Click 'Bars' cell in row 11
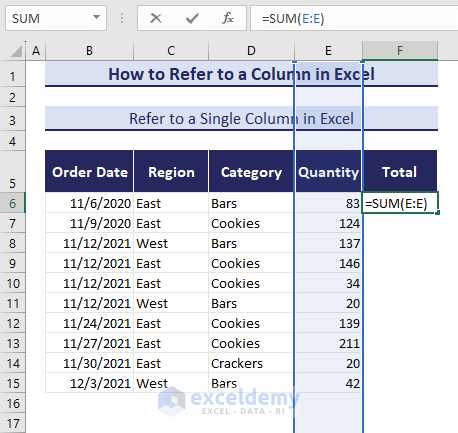The image size is (458, 433). point(251,303)
